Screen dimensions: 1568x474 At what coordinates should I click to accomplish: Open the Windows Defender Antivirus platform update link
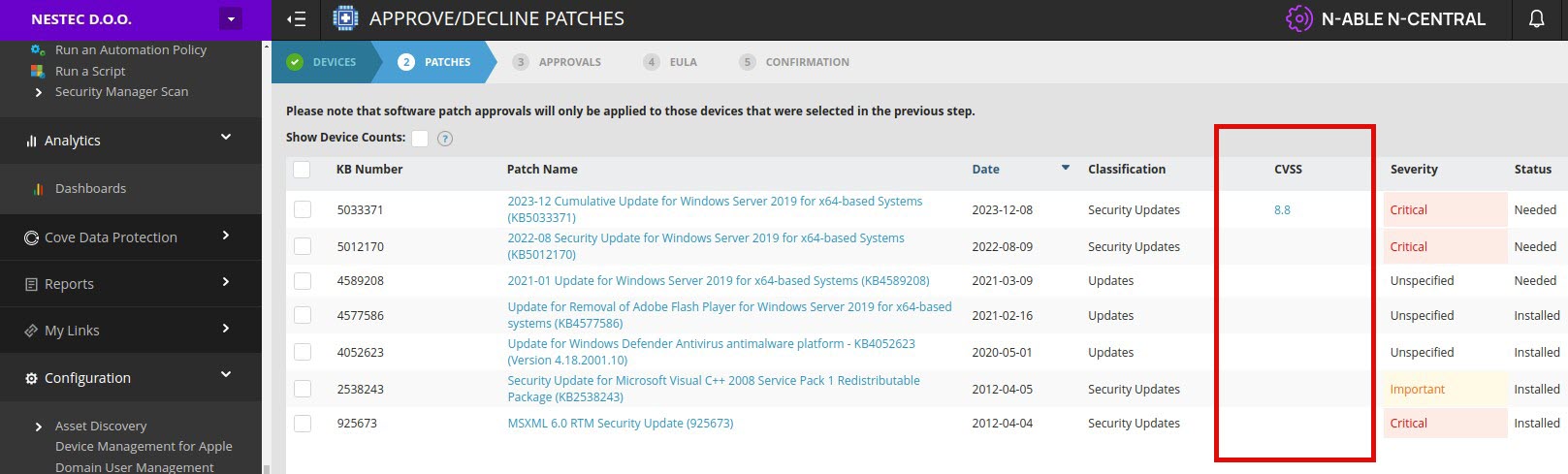click(x=711, y=352)
